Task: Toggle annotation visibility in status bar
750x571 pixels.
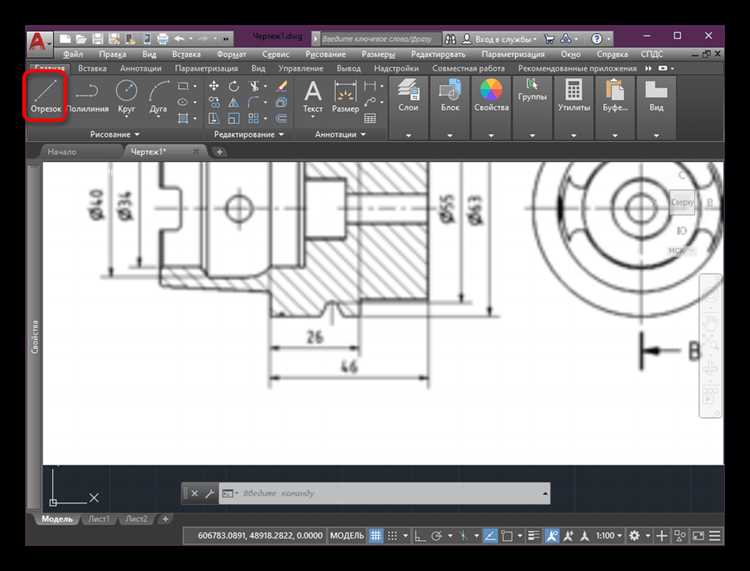Action: [551, 536]
